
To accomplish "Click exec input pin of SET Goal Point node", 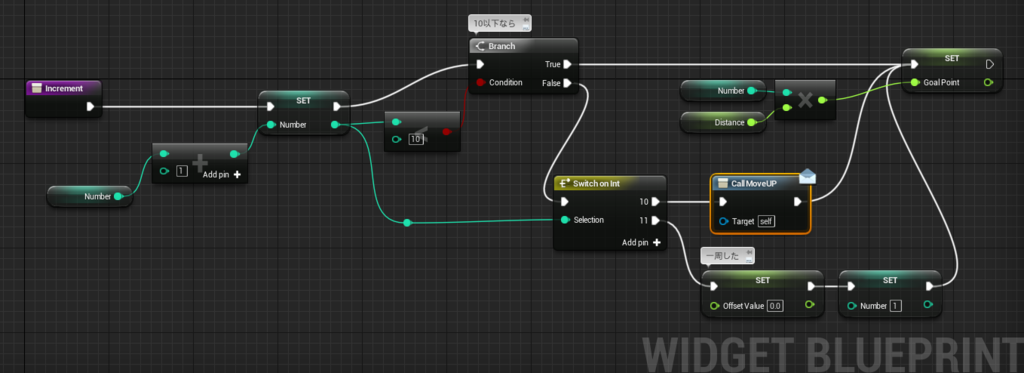I will (914, 64).
